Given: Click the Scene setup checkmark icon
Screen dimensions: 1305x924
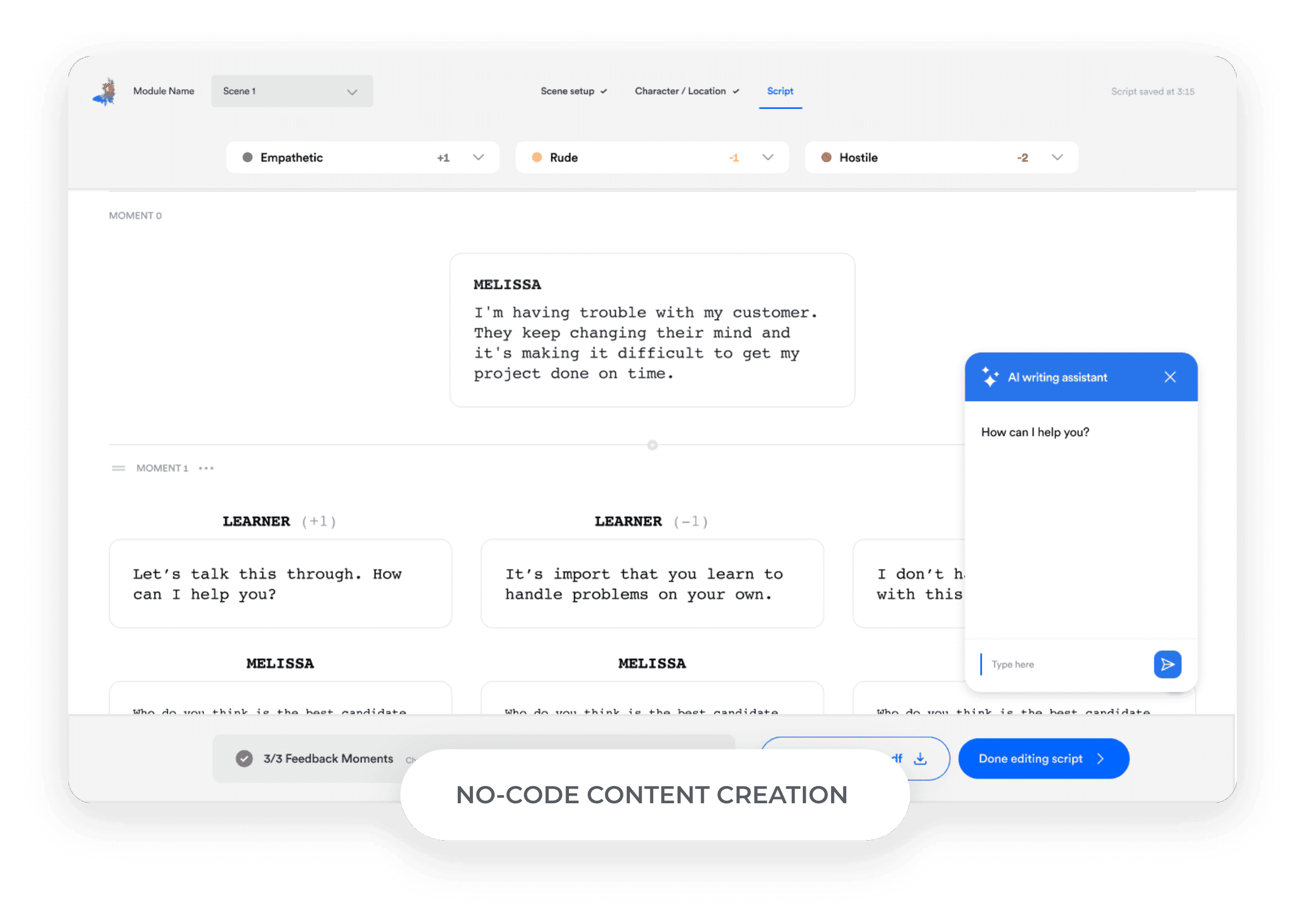Looking at the screenshot, I should (x=602, y=92).
